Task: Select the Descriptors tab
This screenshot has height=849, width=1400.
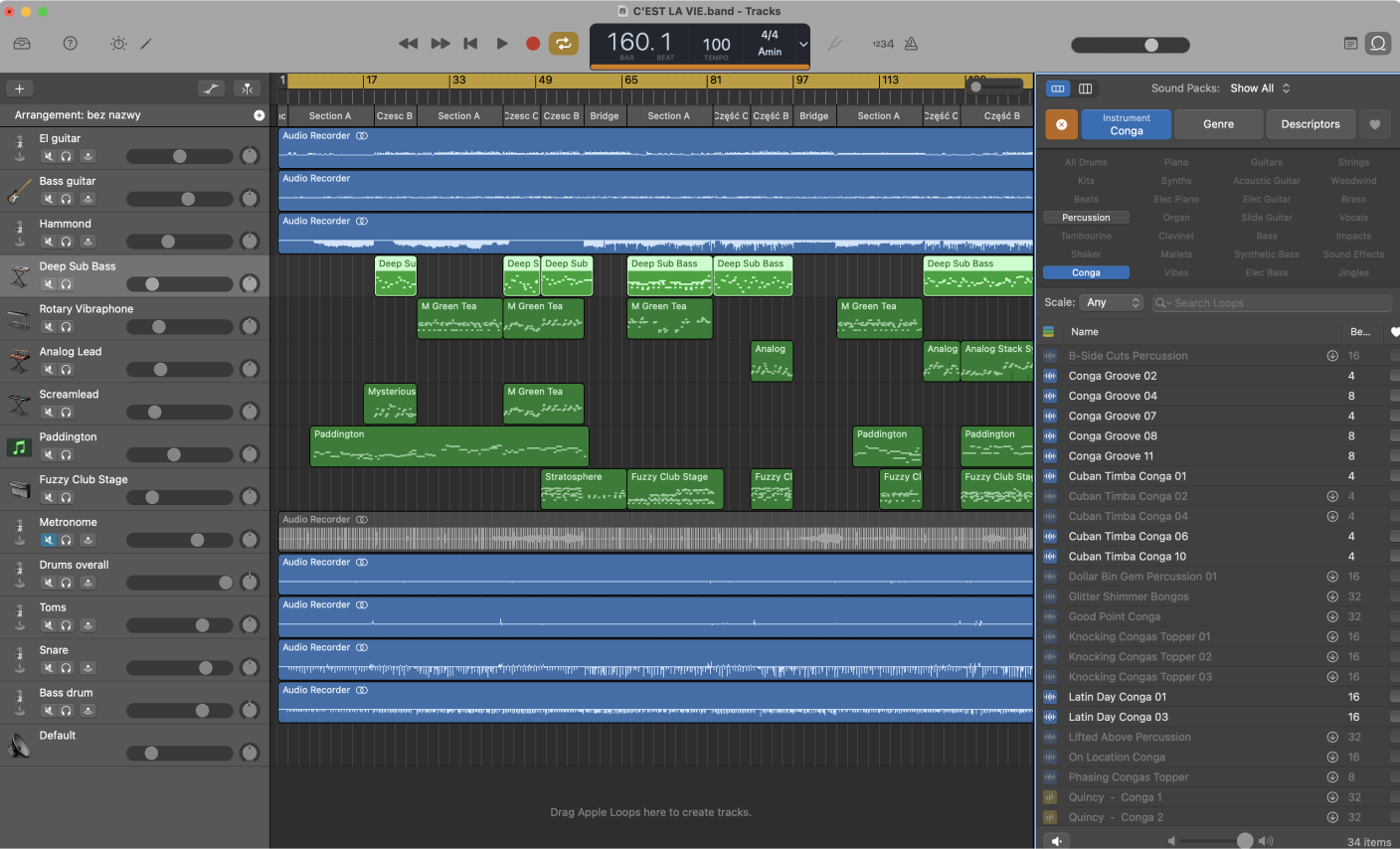Action: pos(1310,124)
